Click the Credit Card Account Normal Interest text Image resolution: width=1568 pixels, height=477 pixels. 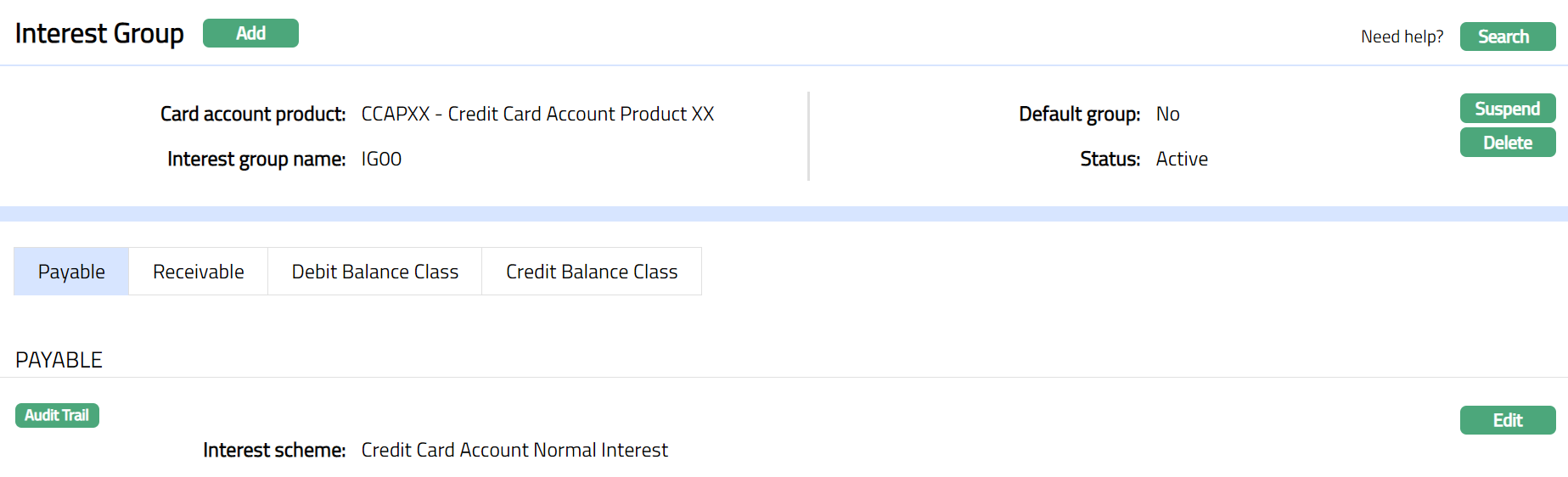(x=514, y=450)
